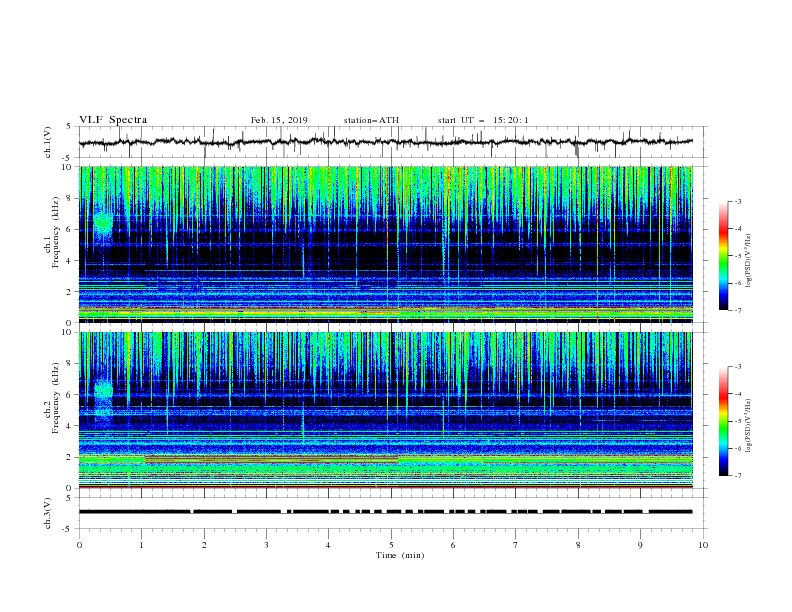This screenshot has width=792, height=612.
Task: Click the bright blob in ch.1 spectrogram
Action: click(104, 222)
